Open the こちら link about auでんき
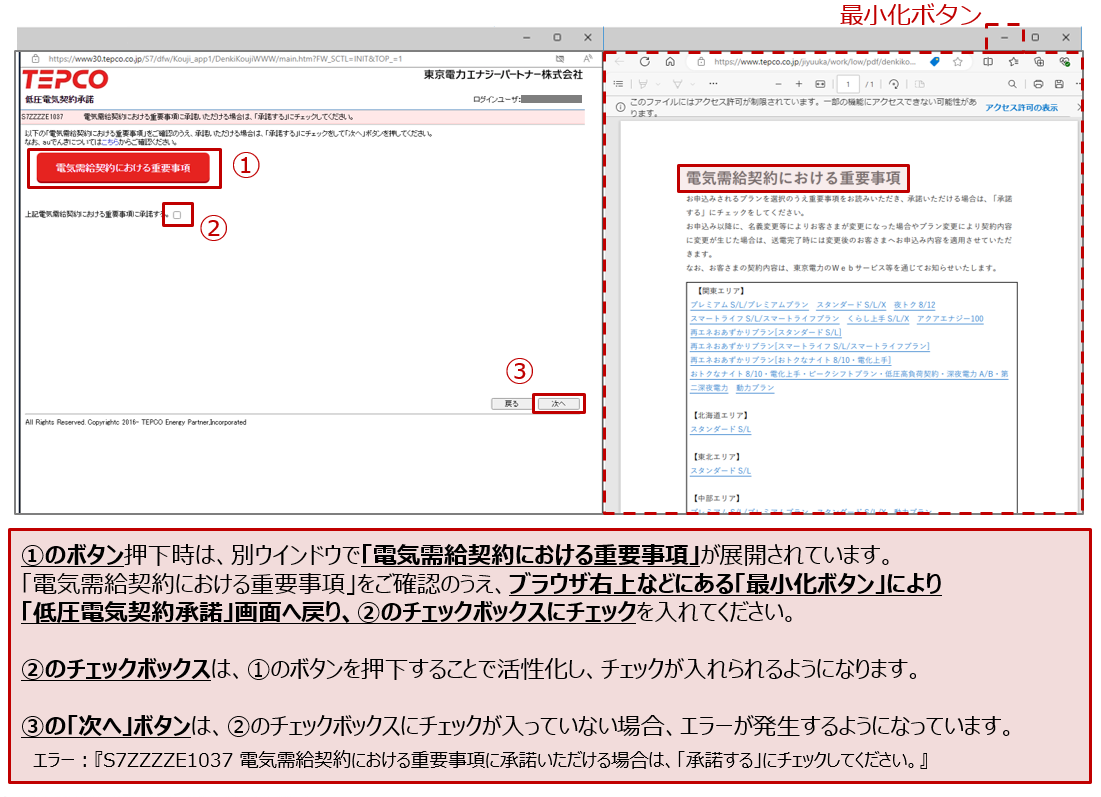This screenshot has height=797, width=1101. 110,142
